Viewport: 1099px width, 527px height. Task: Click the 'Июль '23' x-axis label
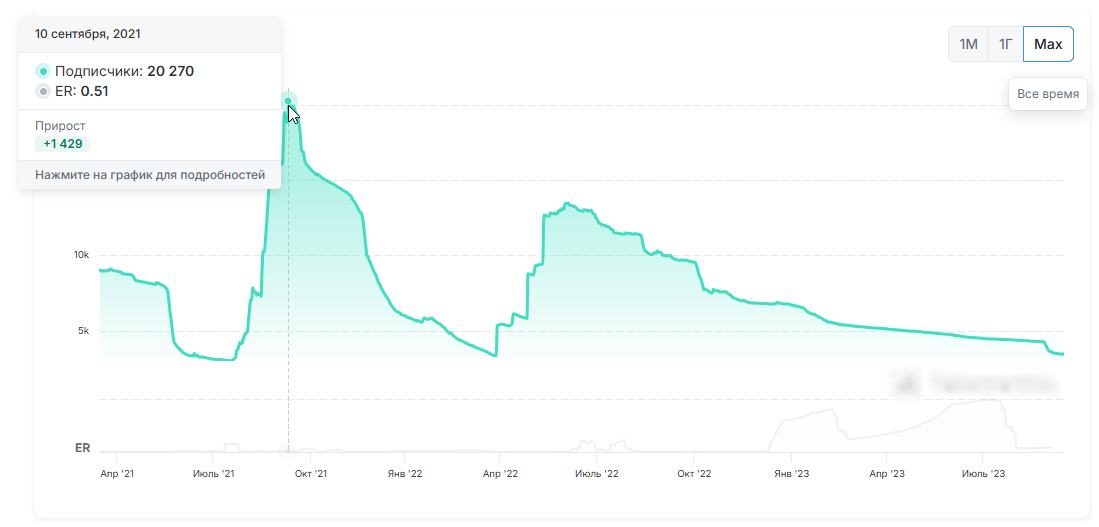pos(982,473)
